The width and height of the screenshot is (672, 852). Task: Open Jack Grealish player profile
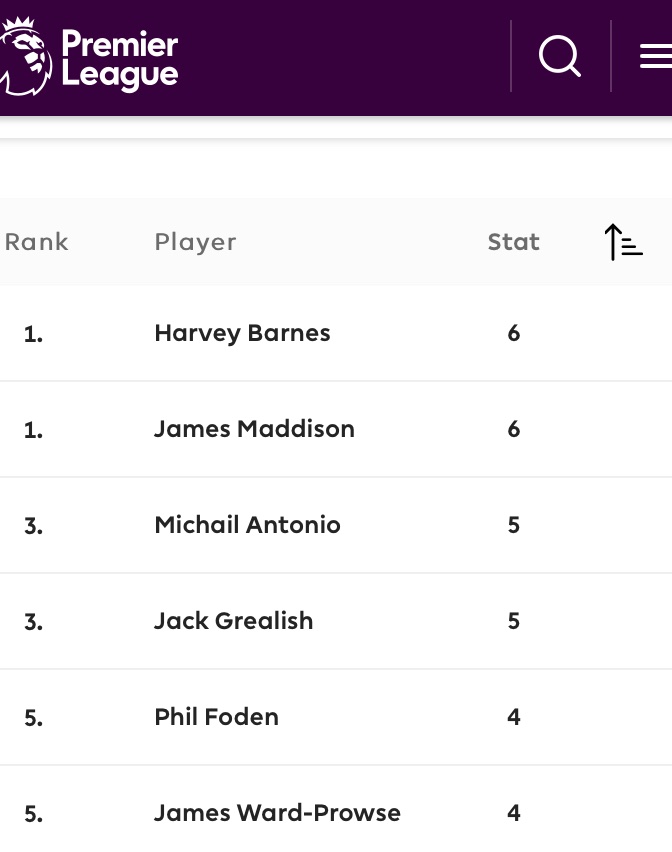pos(234,621)
